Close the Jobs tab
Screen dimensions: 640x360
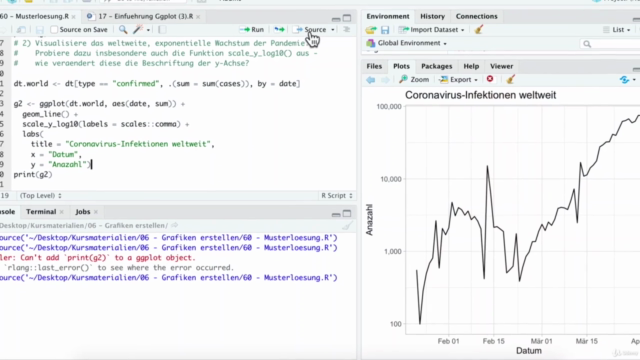pos(96,212)
